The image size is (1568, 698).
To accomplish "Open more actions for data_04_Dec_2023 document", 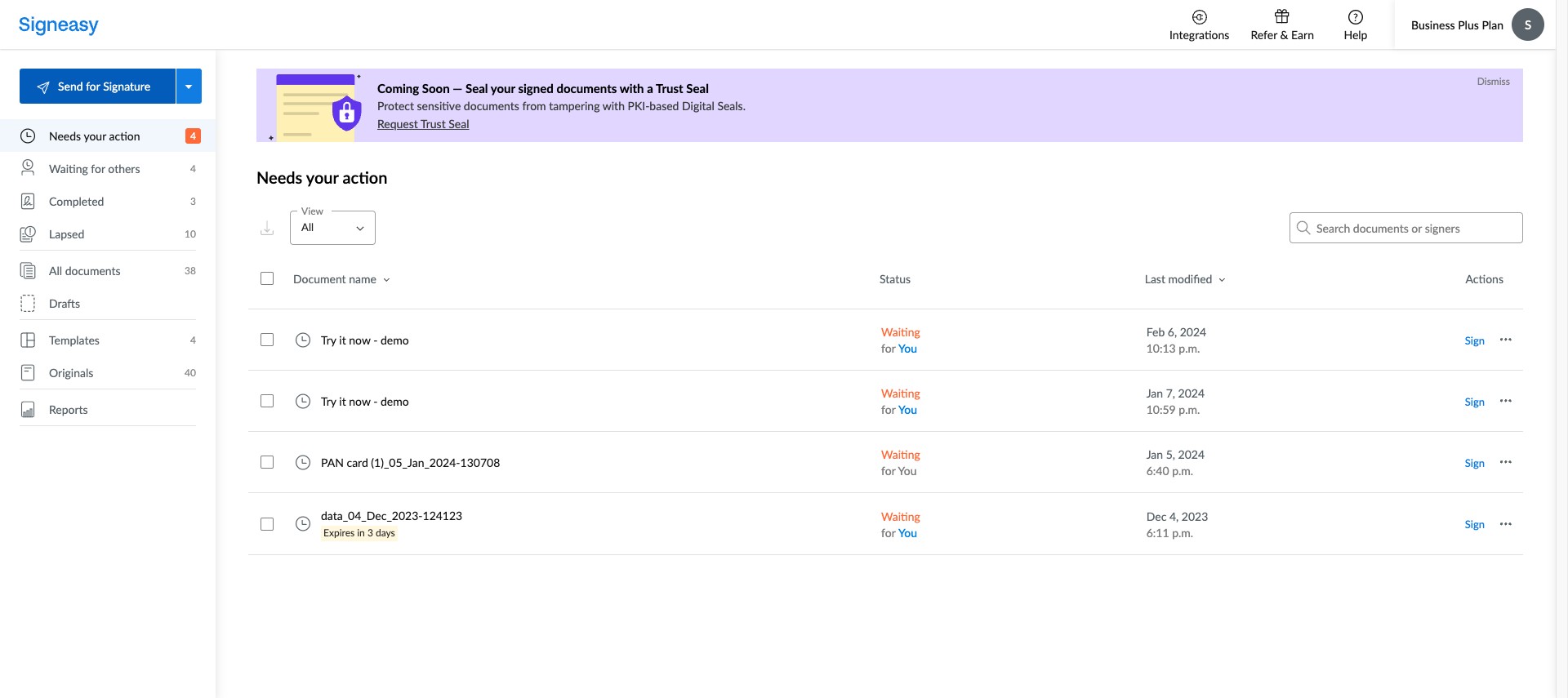I will coord(1506,524).
